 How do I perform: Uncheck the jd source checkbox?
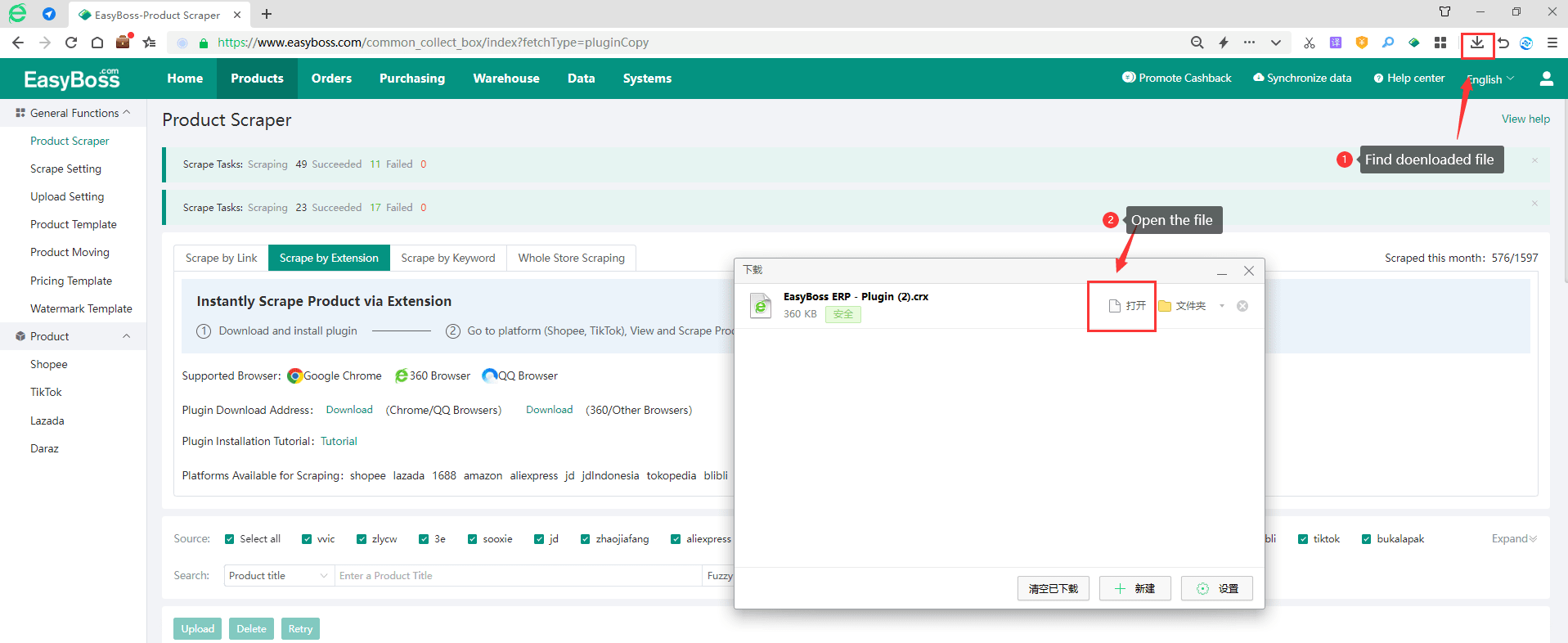[539, 539]
